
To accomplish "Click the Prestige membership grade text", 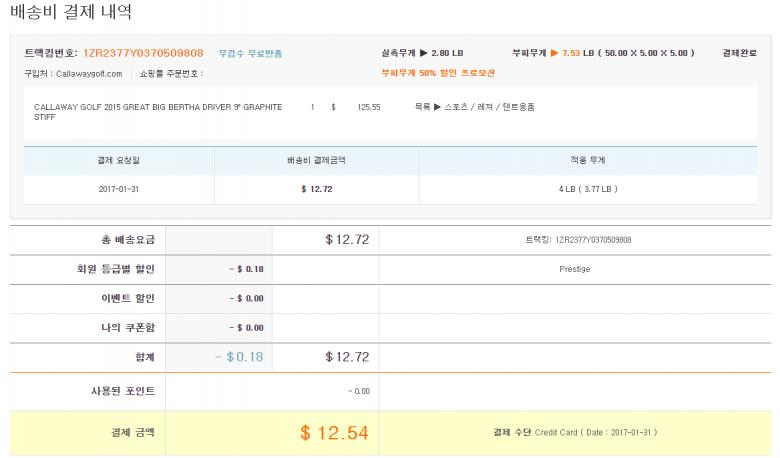I will (x=575, y=269).
